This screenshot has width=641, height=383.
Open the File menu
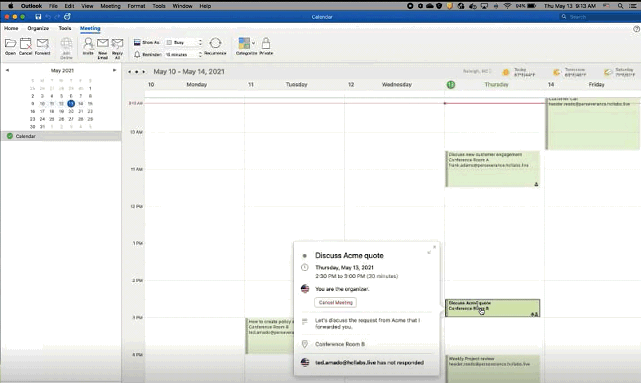pos(53,6)
